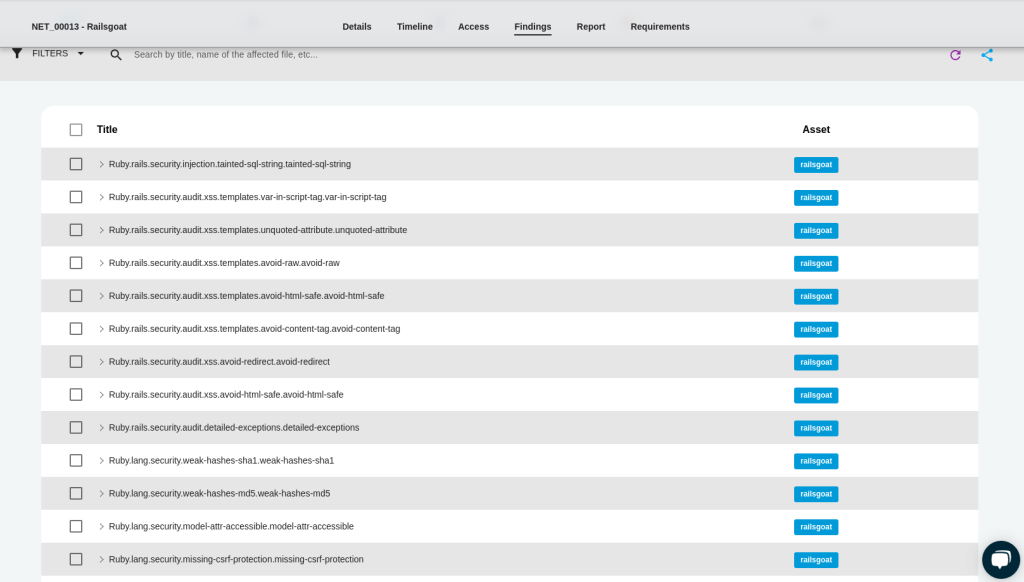Expand the detailed-exceptions finding row
Image resolution: width=1024 pixels, height=582 pixels.
pos(101,428)
